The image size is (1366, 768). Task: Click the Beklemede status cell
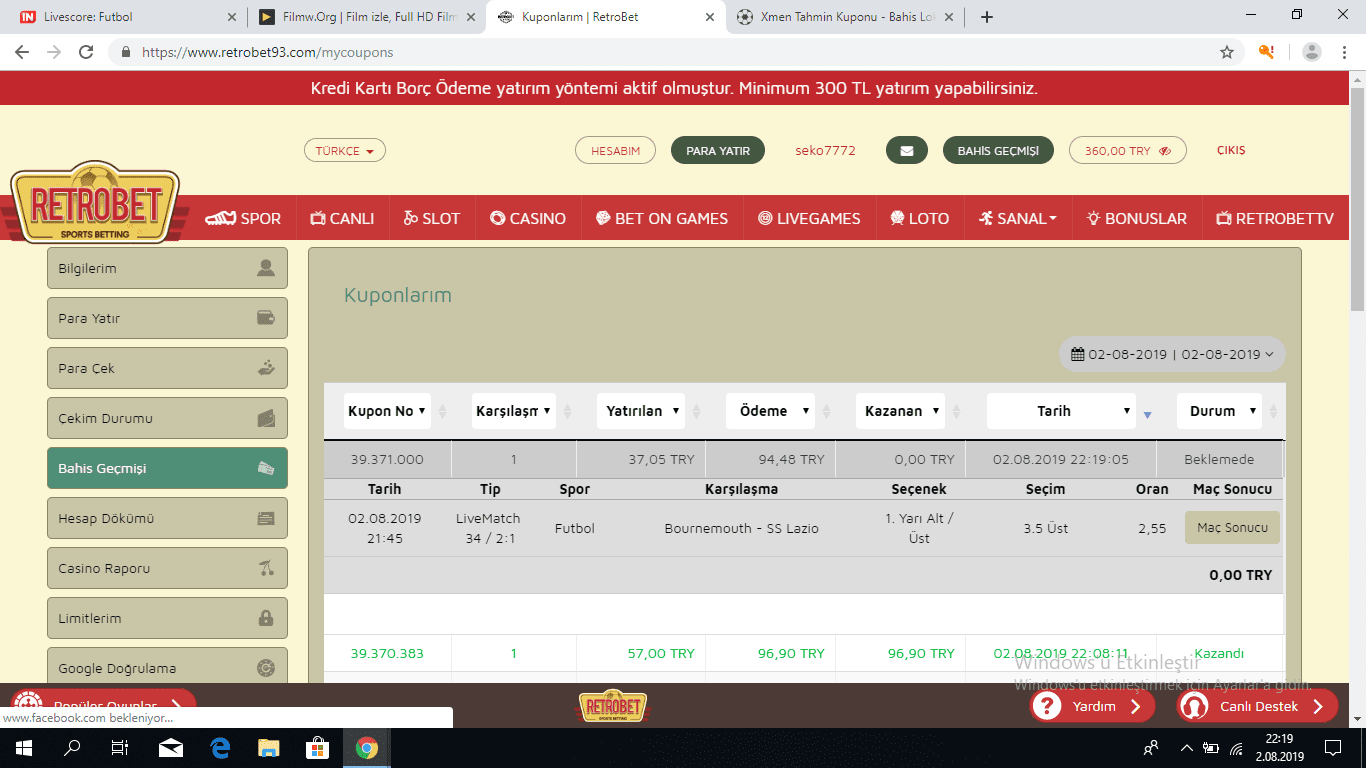pos(1219,460)
